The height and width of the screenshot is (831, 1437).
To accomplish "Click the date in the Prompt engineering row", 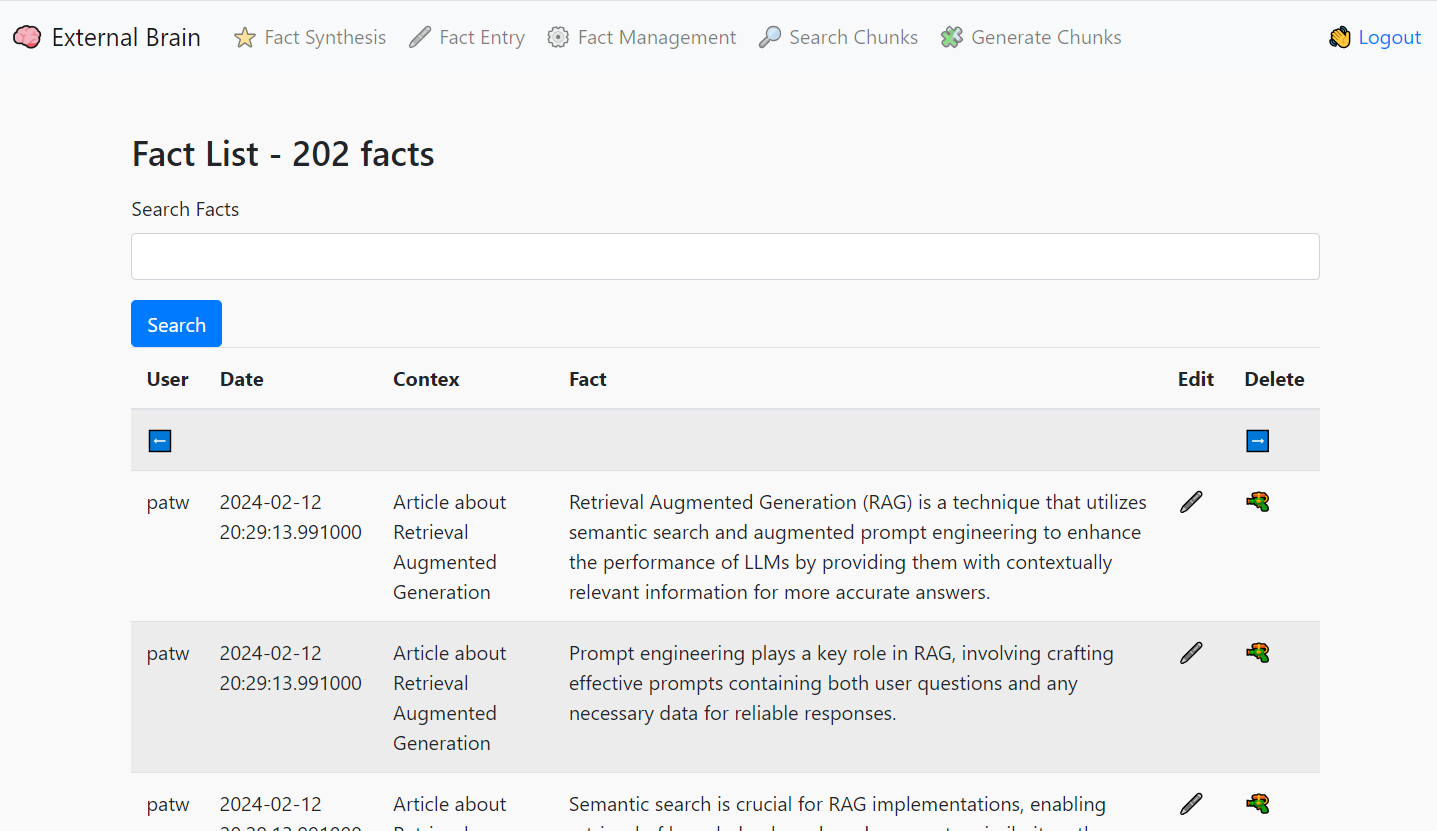I will click(x=291, y=668).
